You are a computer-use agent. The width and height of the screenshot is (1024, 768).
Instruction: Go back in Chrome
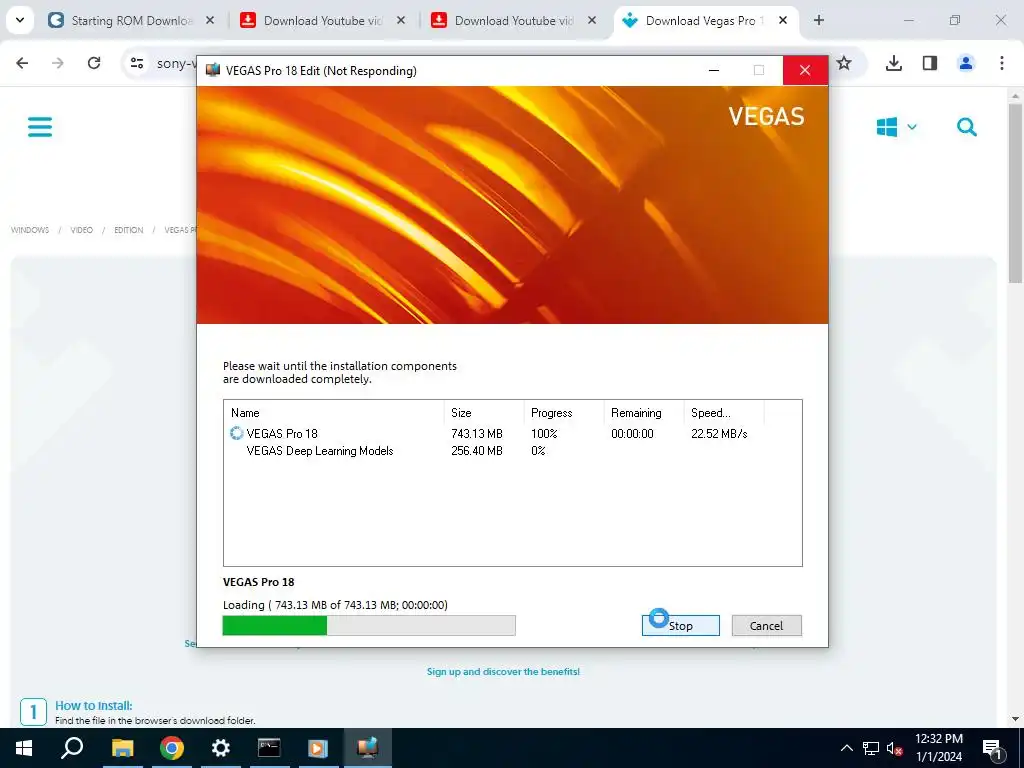tap(22, 63)
